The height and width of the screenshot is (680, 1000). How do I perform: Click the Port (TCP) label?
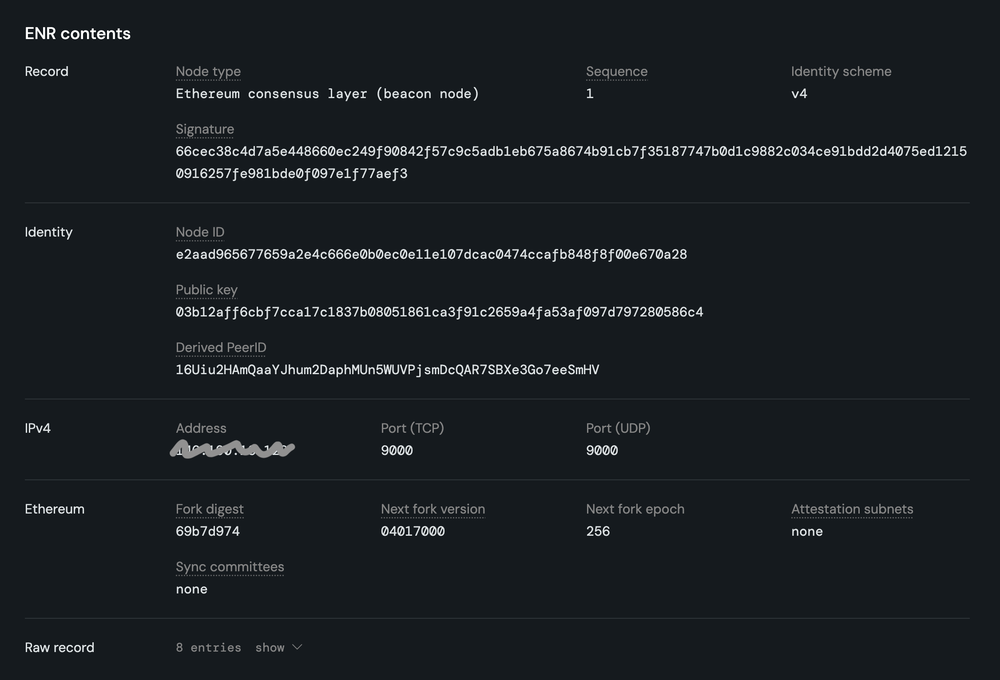[x=412, y=428]
